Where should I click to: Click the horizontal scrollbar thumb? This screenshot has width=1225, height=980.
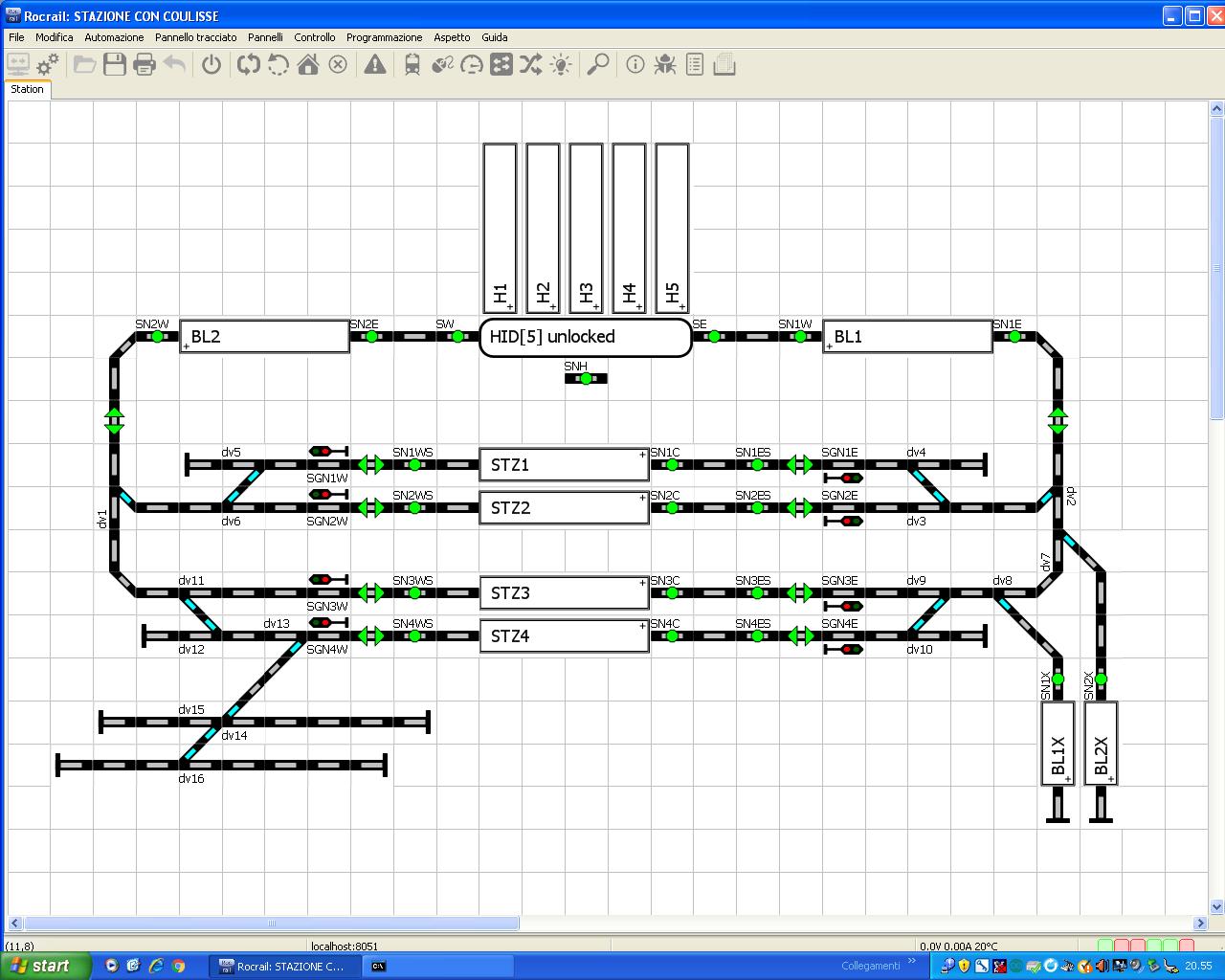[272, 924]
